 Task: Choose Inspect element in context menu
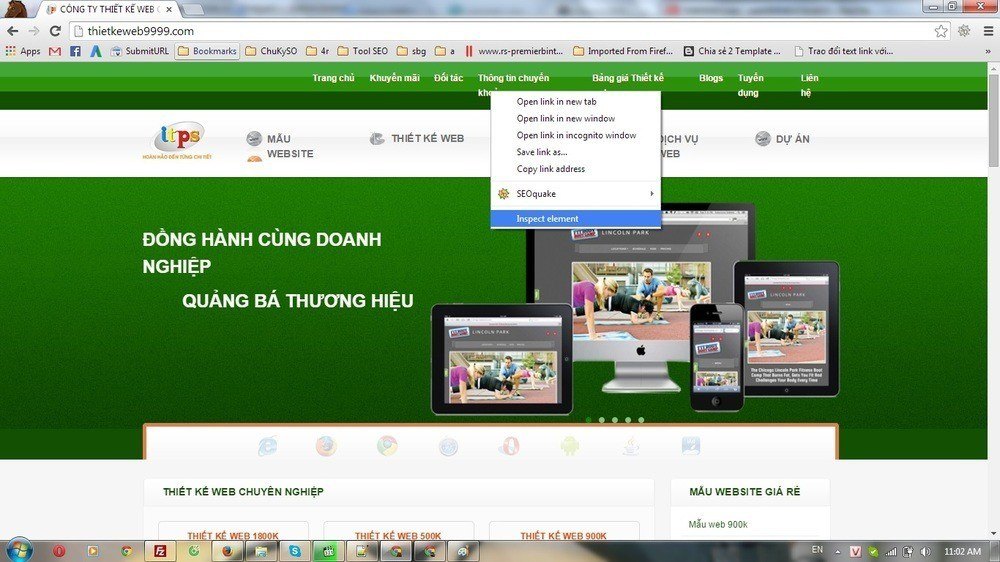click(x=575, y=219)
